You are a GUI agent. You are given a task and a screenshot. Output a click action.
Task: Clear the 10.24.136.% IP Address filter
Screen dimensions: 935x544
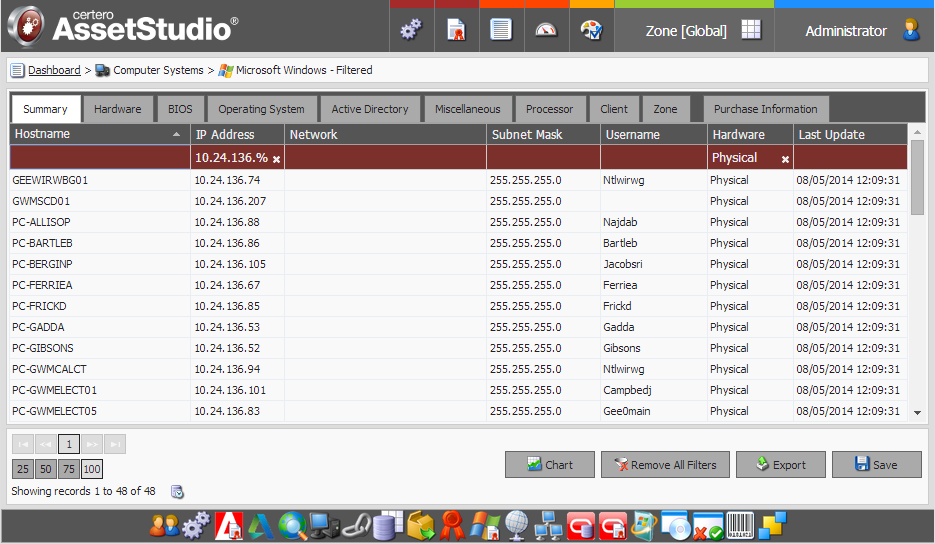coord(277,159)
